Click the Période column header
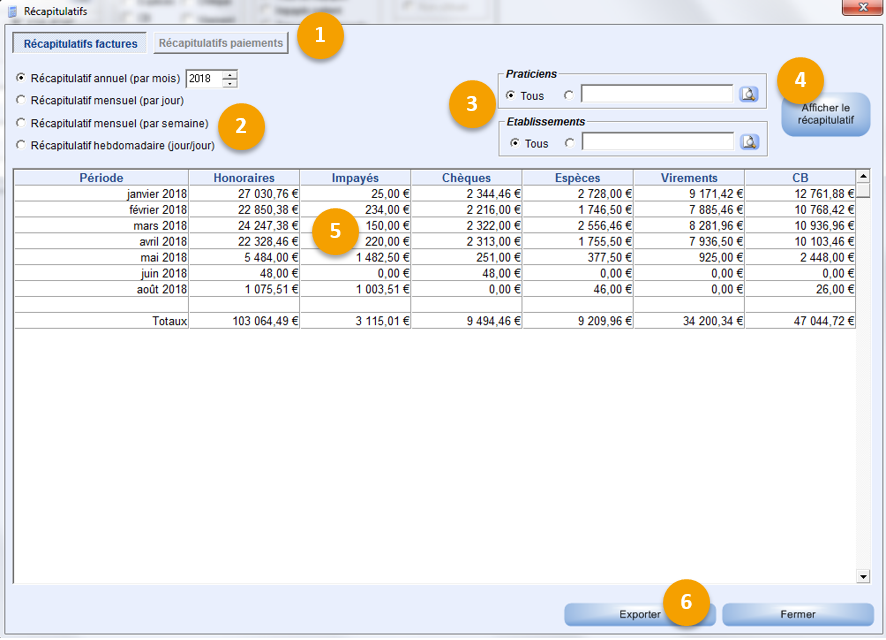886x640 pixels. click(101, 178)
